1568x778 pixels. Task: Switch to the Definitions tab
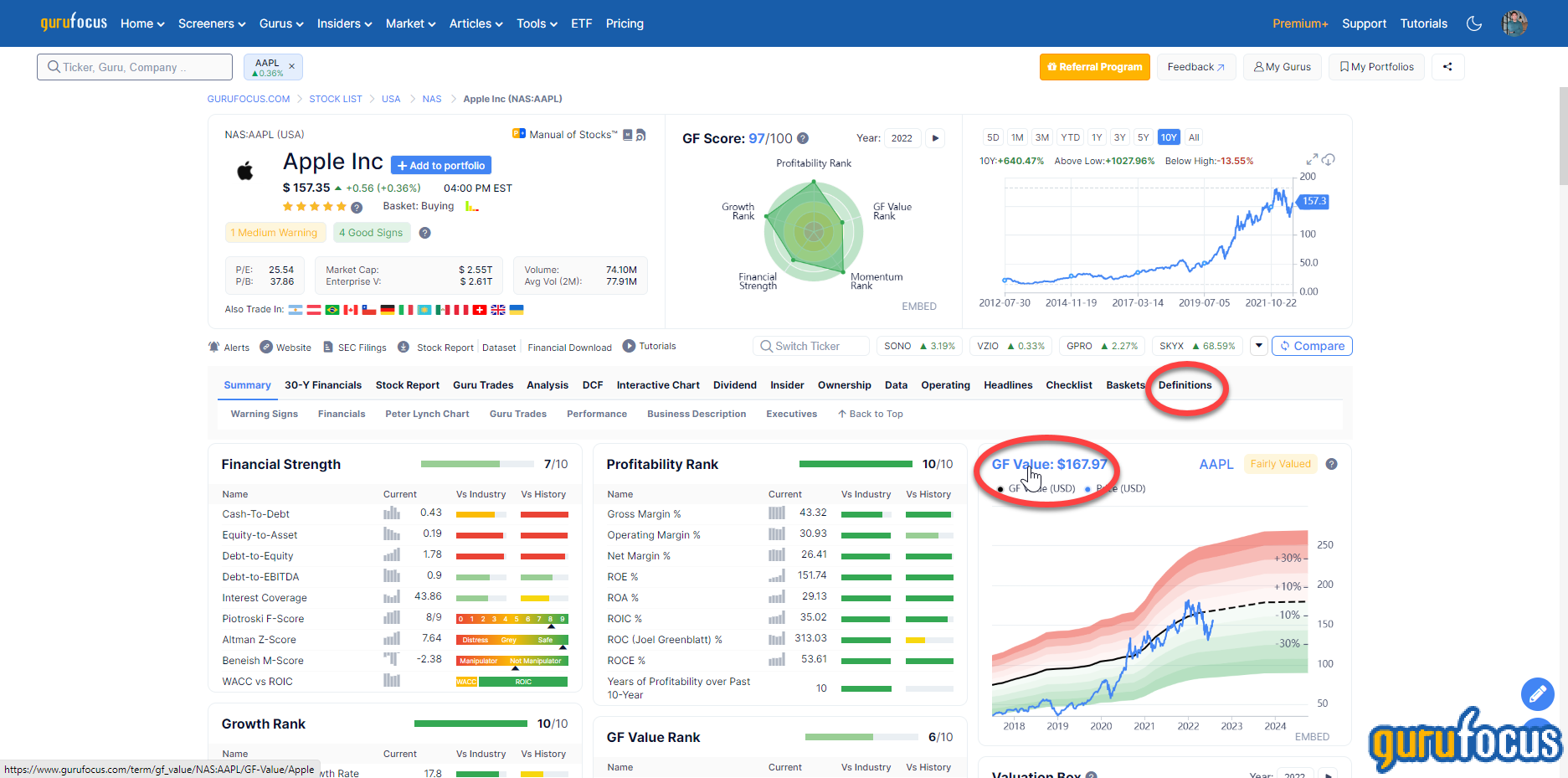(1185, 385)
